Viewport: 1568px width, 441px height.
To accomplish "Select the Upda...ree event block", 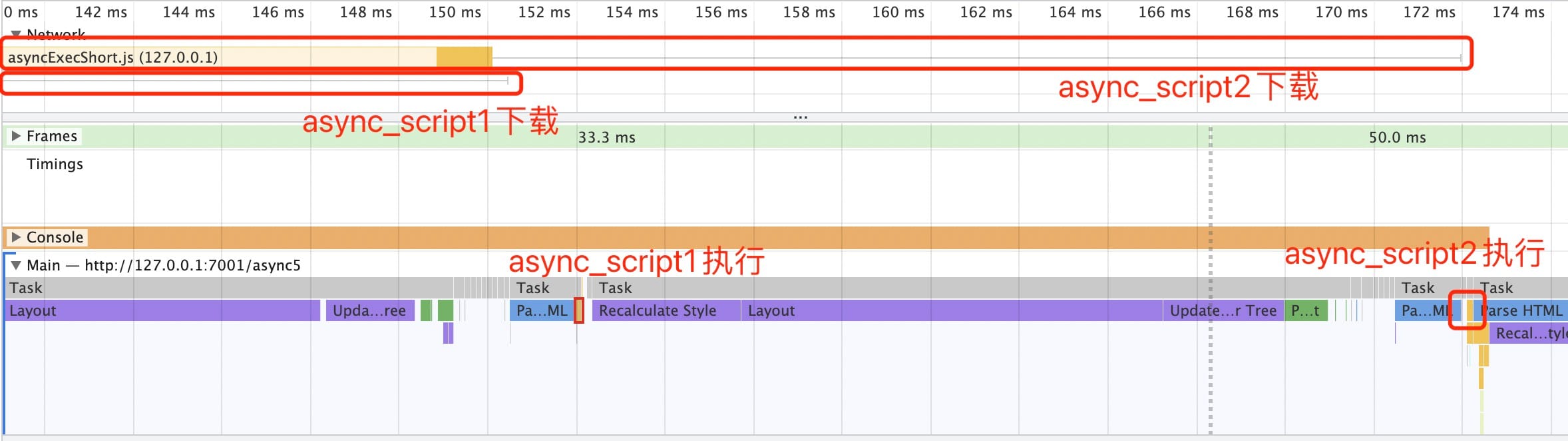I will (x=370, y=310).
